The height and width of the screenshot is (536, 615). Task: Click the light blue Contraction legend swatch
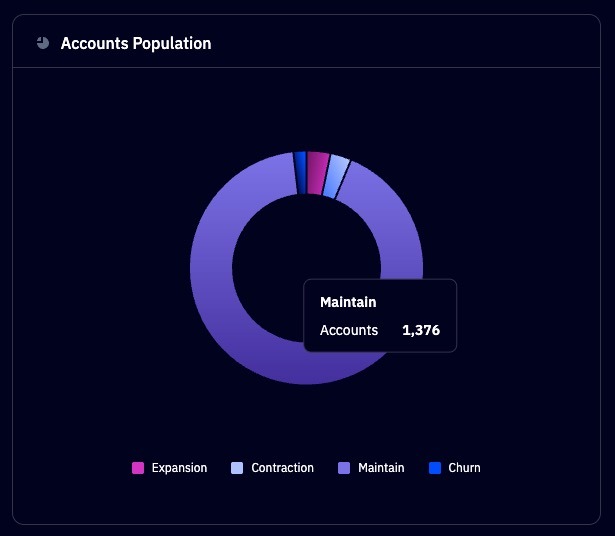pos(237,468)
